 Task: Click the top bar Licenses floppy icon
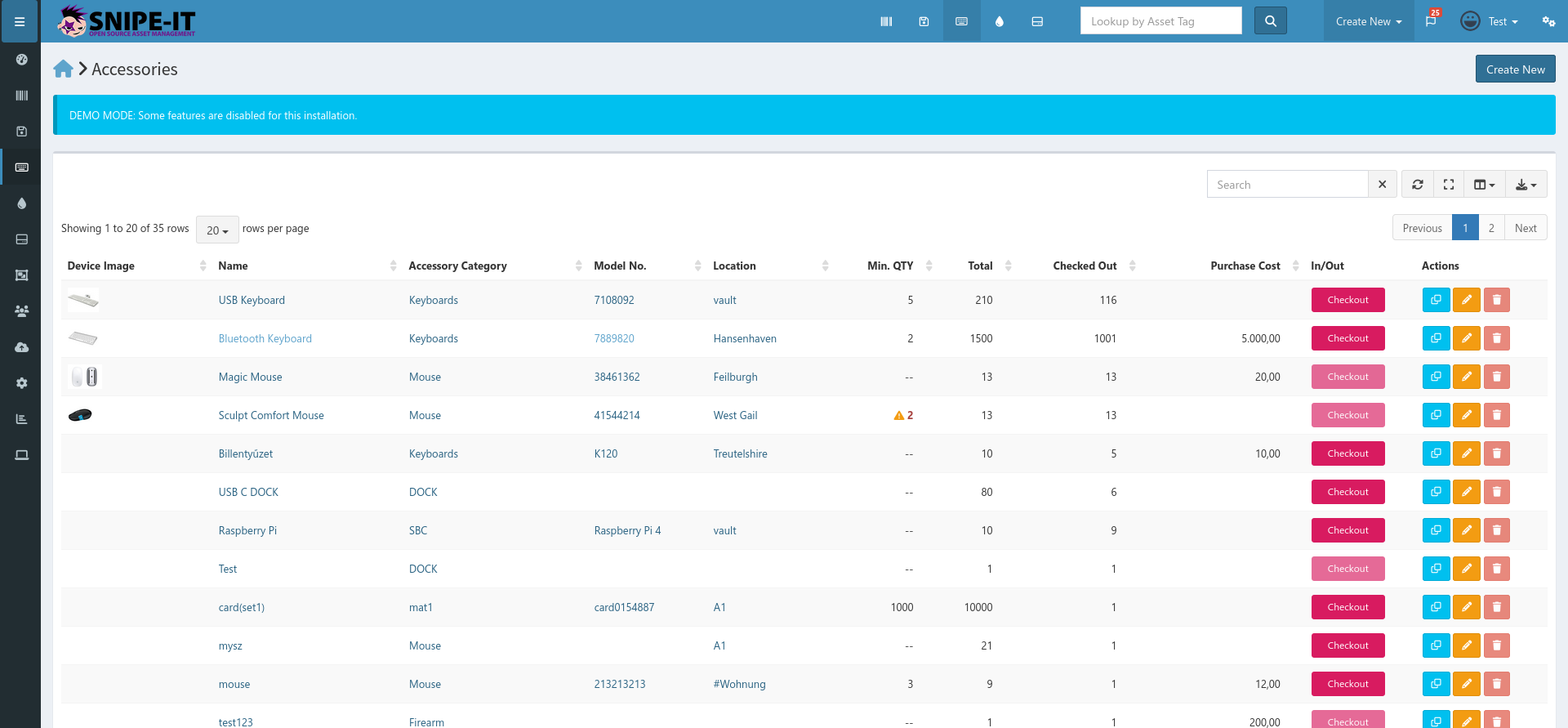coord(924,21)
